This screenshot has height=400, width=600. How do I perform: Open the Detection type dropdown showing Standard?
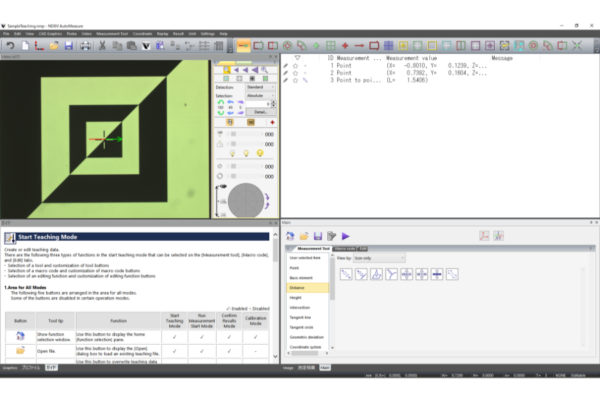(258, 87)
